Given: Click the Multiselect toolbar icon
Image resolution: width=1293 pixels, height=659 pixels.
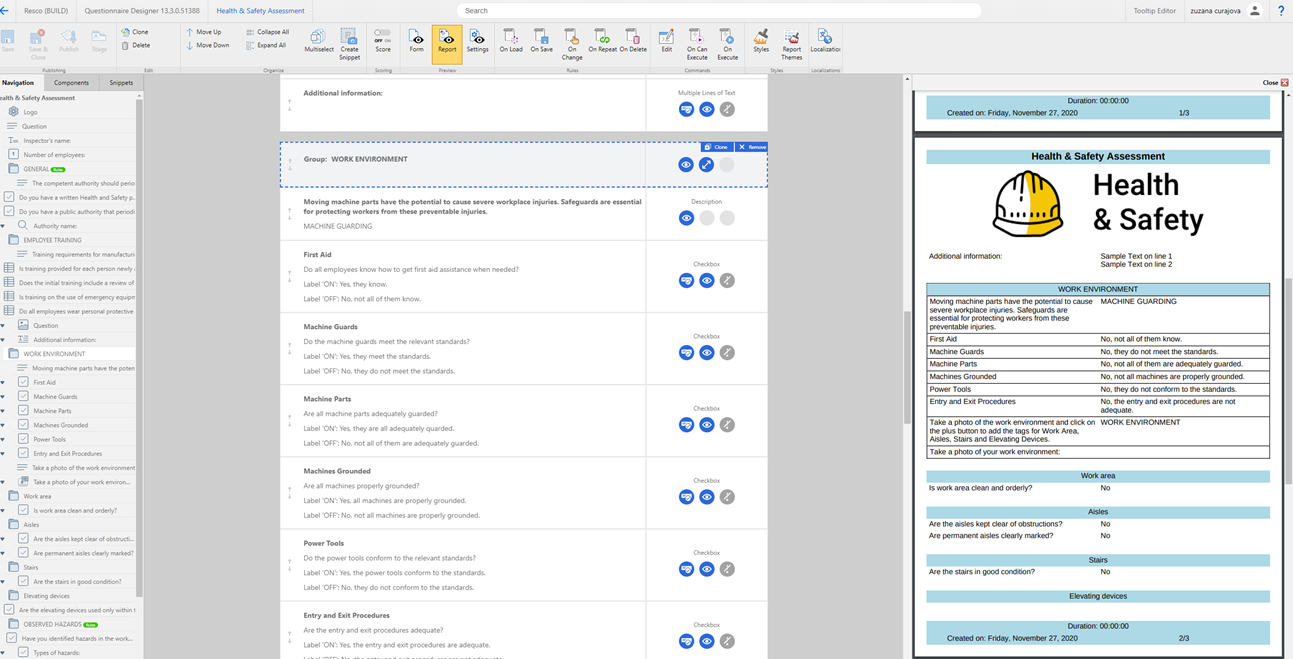Looking at the screenshot, I should pos(319,42).
